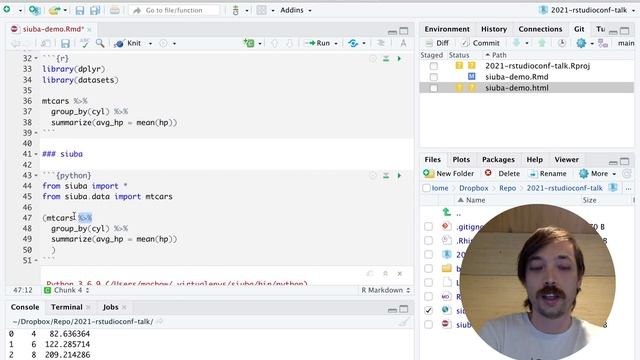Switch to the Environment tab
This screenshot has width=640, height=360.
coord(447,29)
